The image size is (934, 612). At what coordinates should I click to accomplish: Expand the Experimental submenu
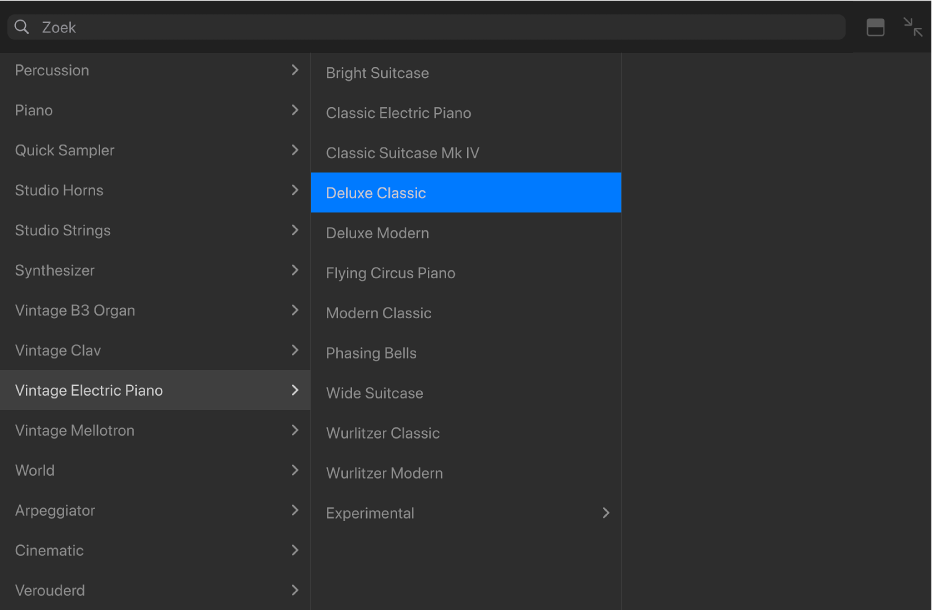605,512
